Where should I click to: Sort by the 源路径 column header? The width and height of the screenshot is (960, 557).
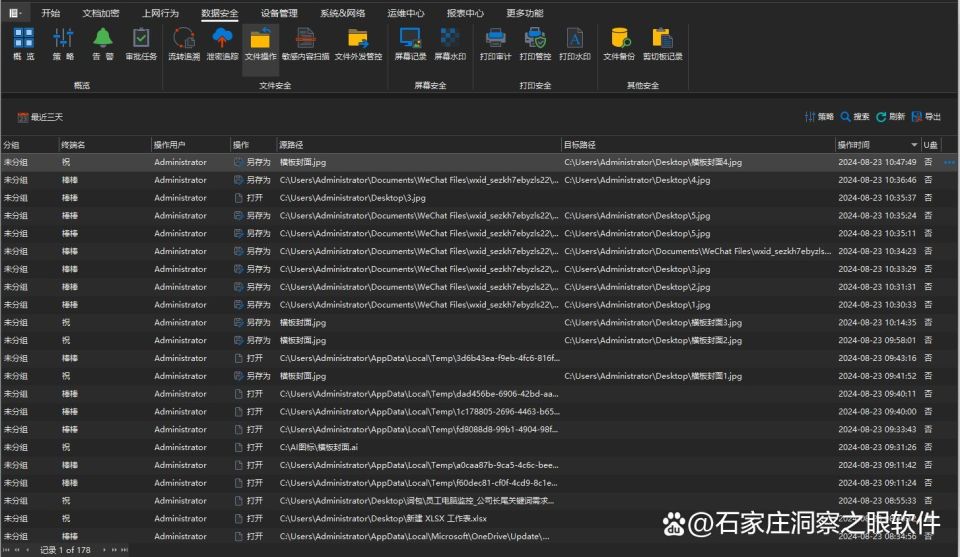click(419, 145)
